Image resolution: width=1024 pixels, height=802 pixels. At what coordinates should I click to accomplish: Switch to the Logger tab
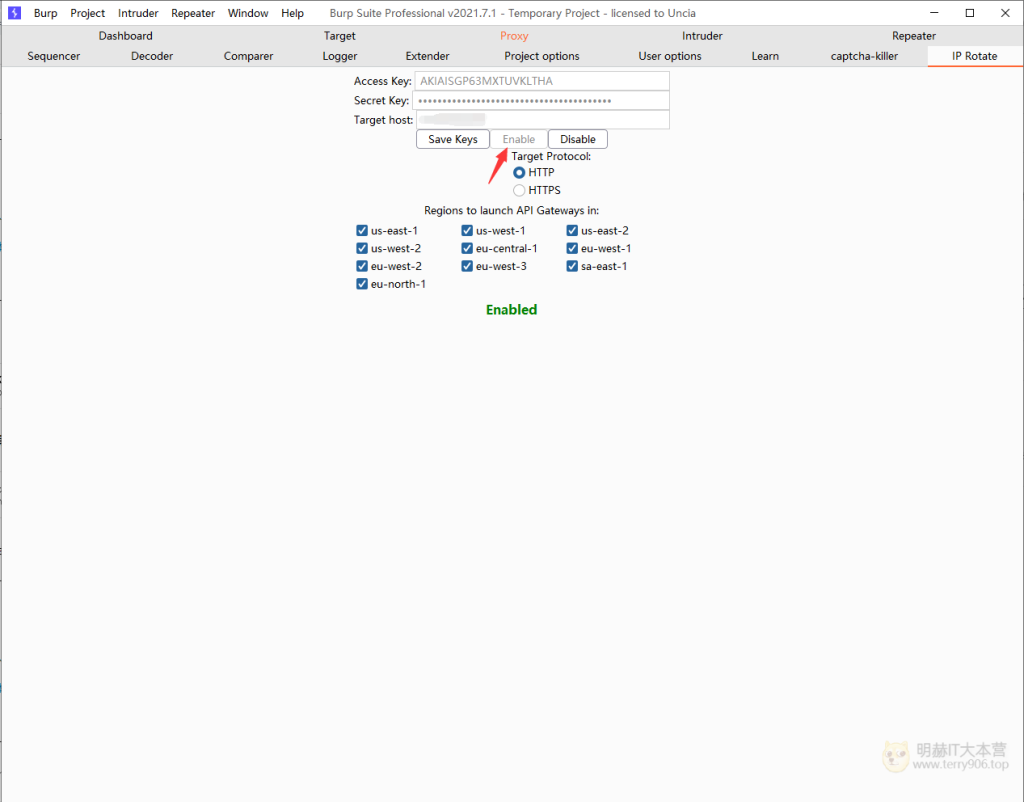tap(340, 56)
